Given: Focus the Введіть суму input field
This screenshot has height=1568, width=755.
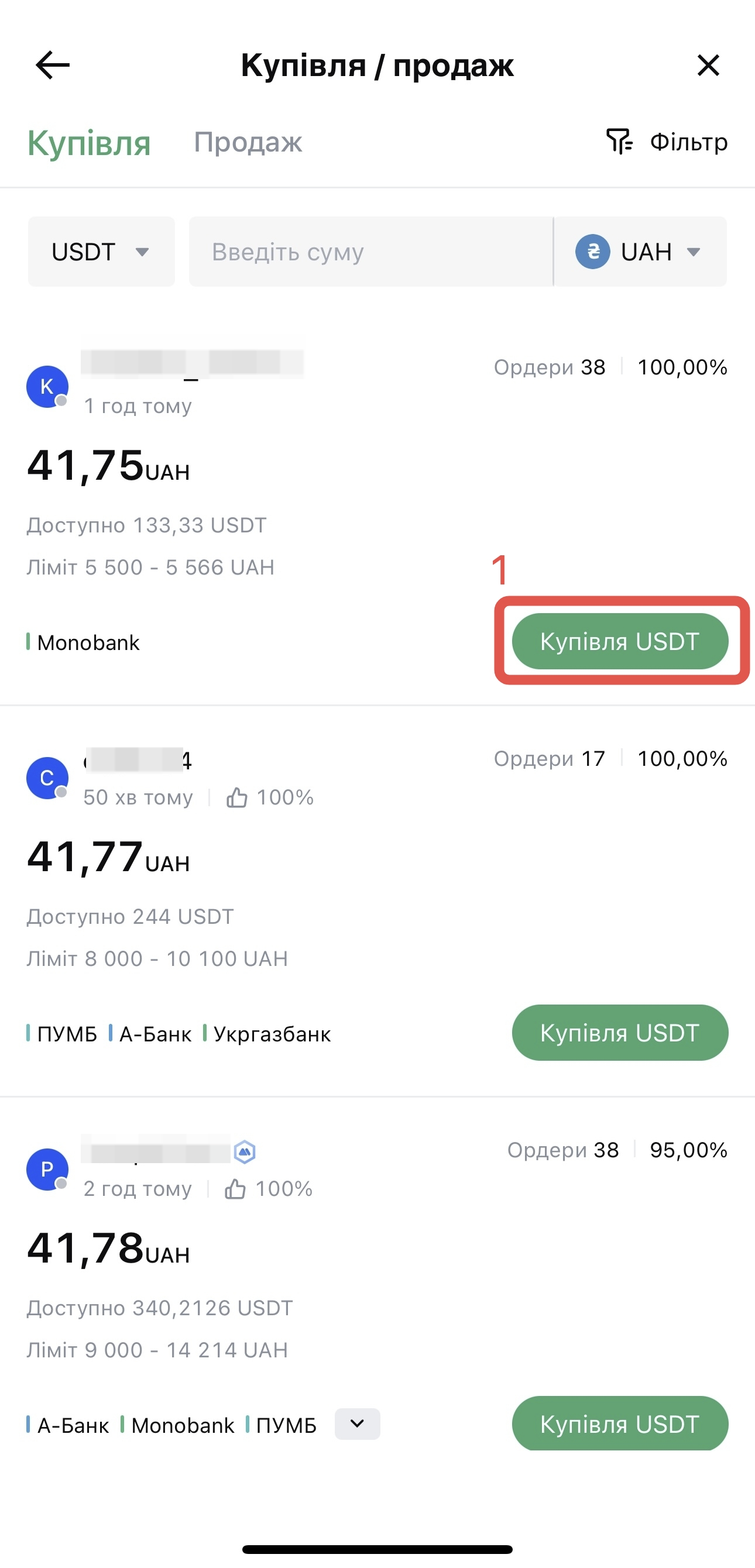Looking at the screenshot, I should tap(370, 252).
